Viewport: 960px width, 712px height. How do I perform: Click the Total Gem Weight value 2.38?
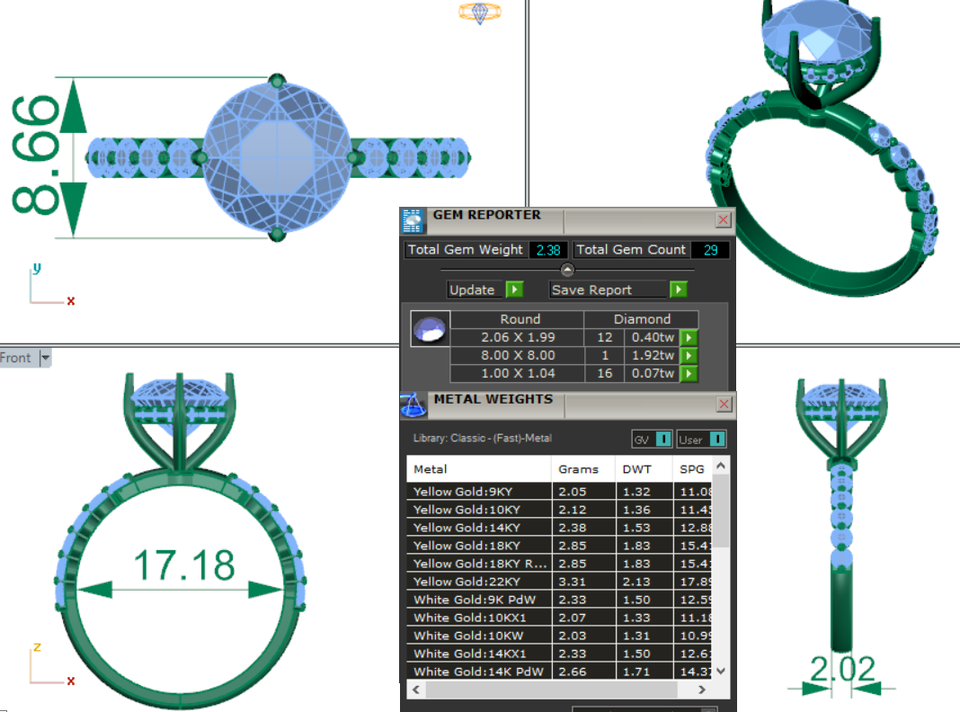(x=548, y=250)
